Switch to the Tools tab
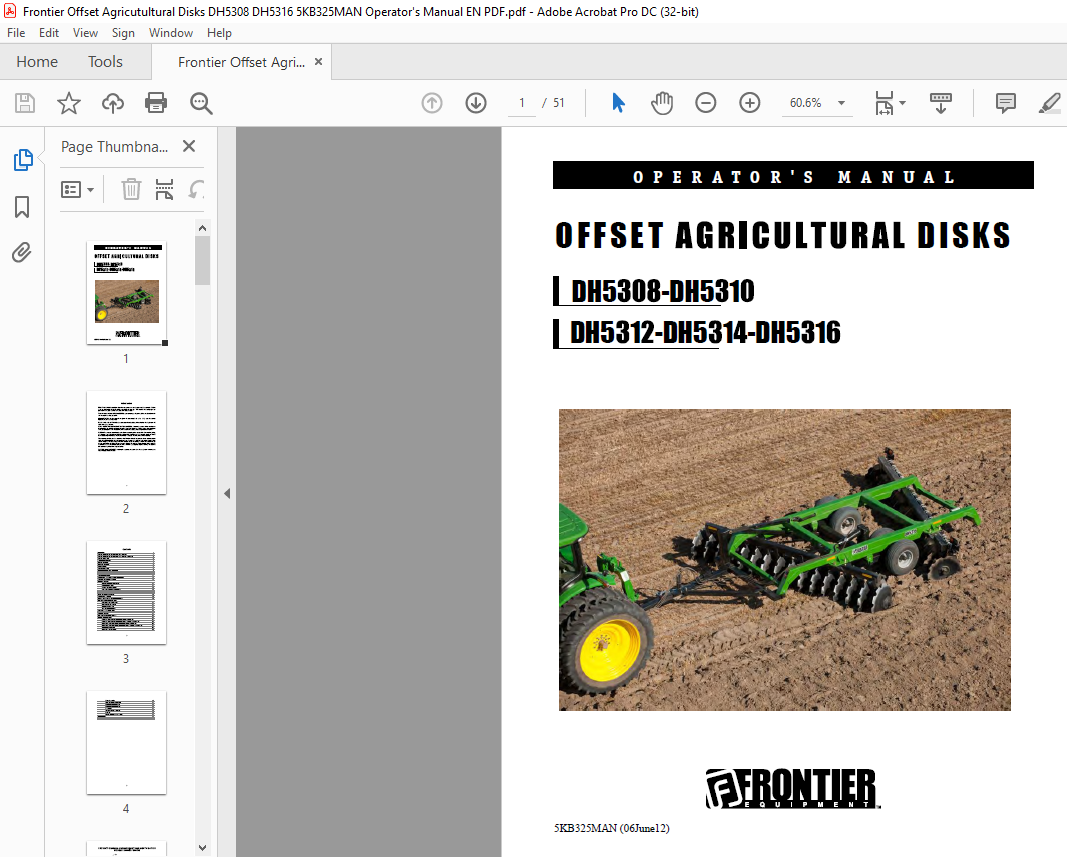 pos(105,62)
